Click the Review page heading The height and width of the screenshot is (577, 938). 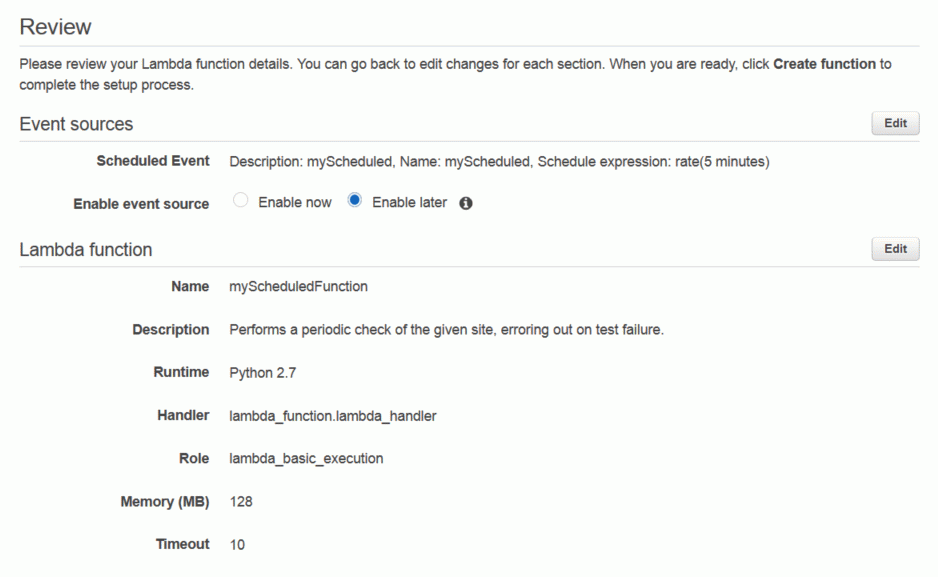pos(55,27)
